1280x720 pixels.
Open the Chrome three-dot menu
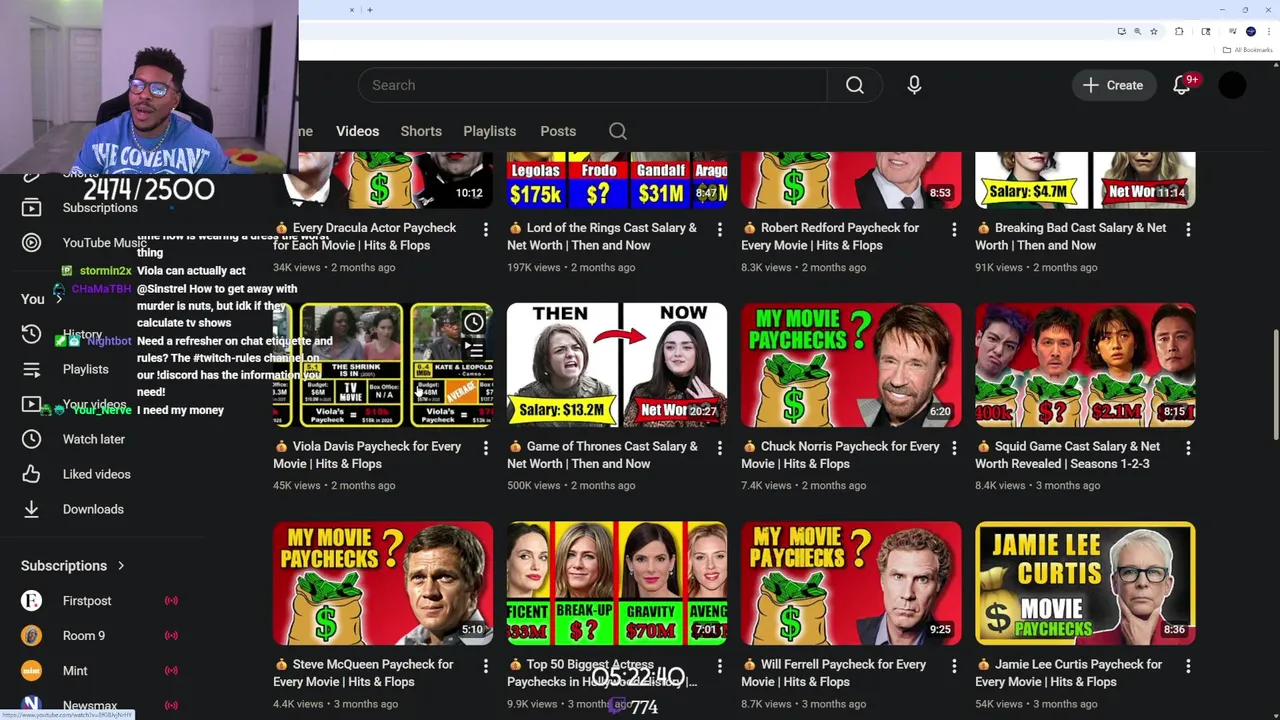tap(1268, 31)
